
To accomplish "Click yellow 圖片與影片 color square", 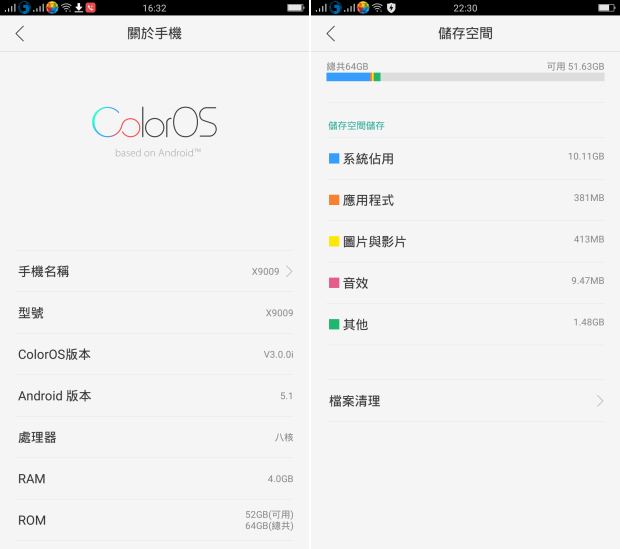I will 334,242.
